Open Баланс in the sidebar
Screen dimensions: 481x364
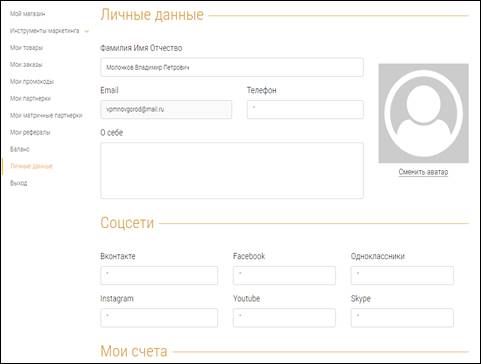(20, 149)
